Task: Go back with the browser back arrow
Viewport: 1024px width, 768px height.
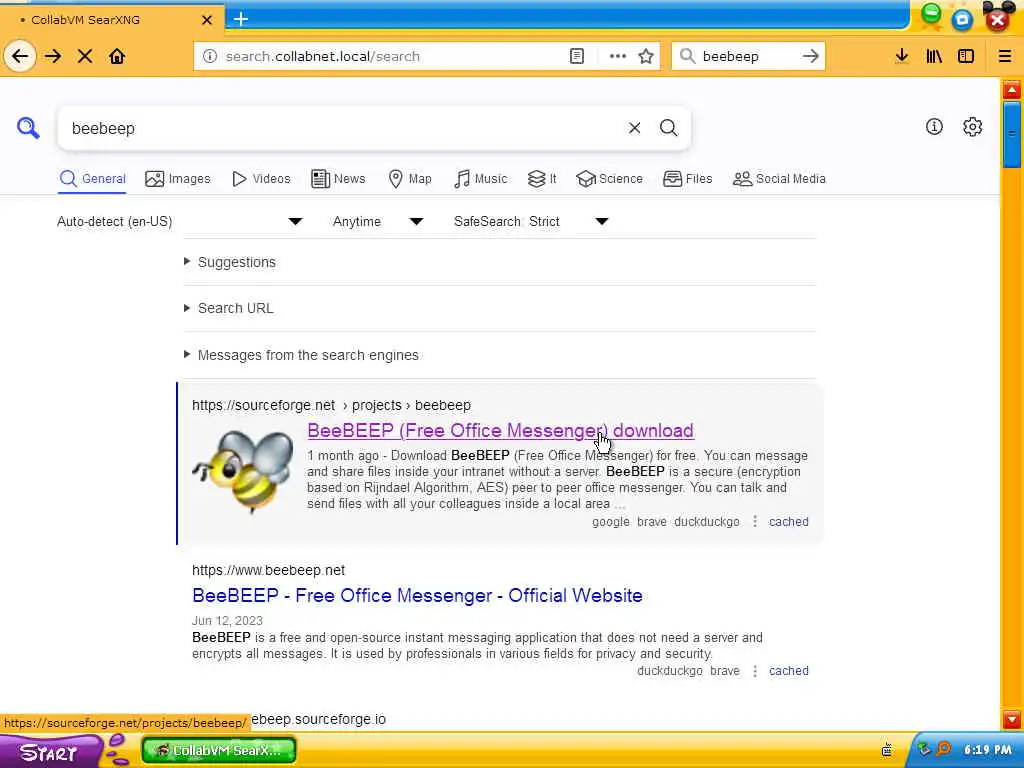Action: (20, 56)
